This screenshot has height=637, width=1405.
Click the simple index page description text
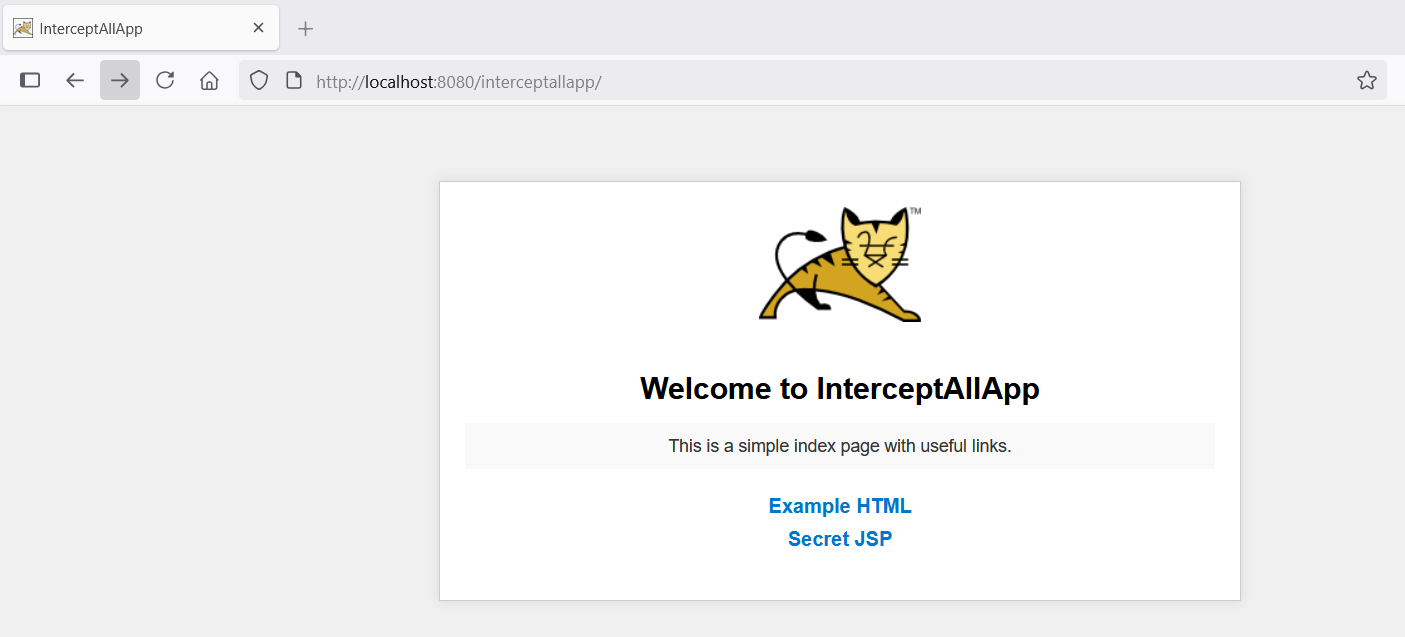click(840, 446)
